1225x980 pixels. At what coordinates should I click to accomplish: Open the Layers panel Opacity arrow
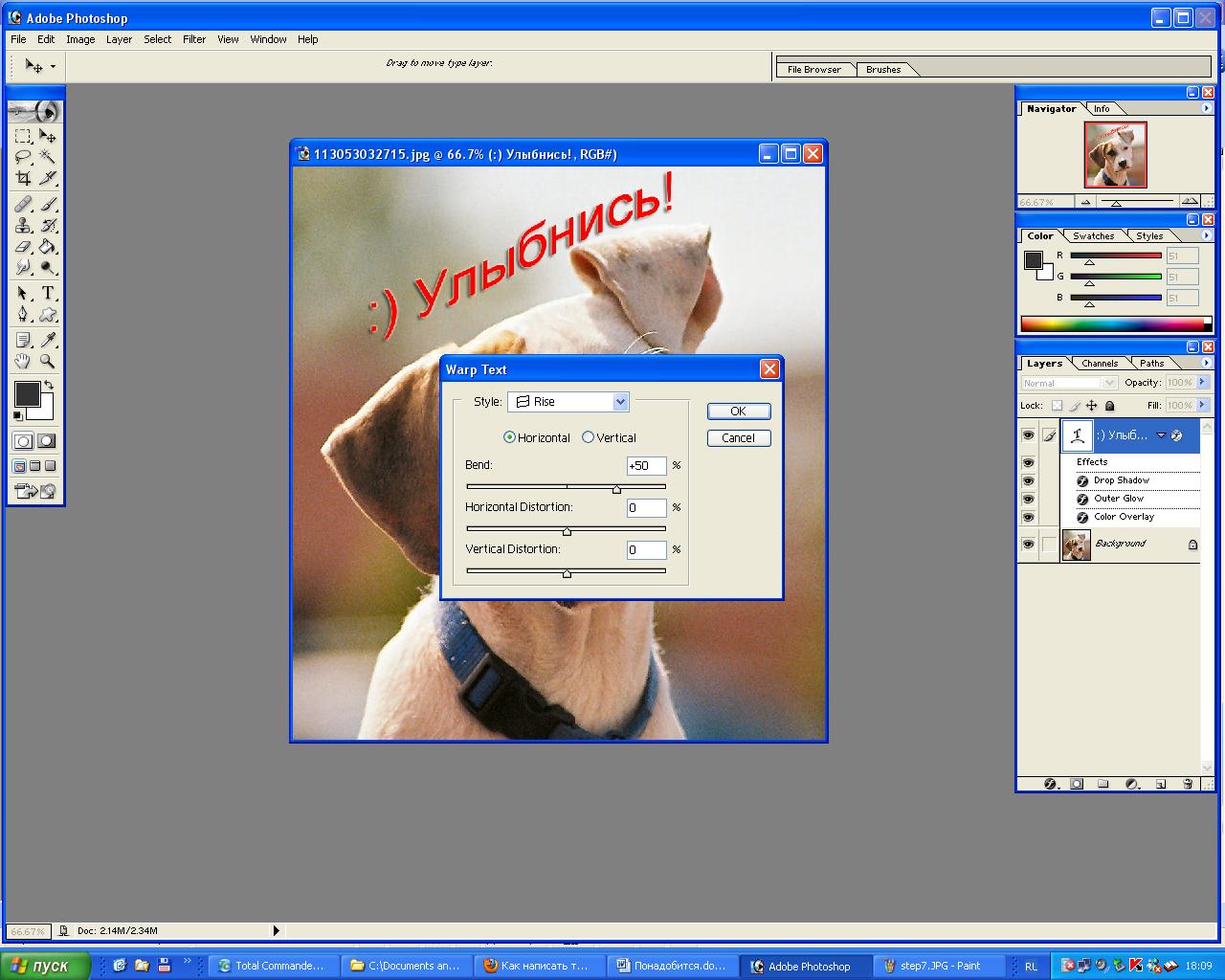click(x=1203, y=382)
